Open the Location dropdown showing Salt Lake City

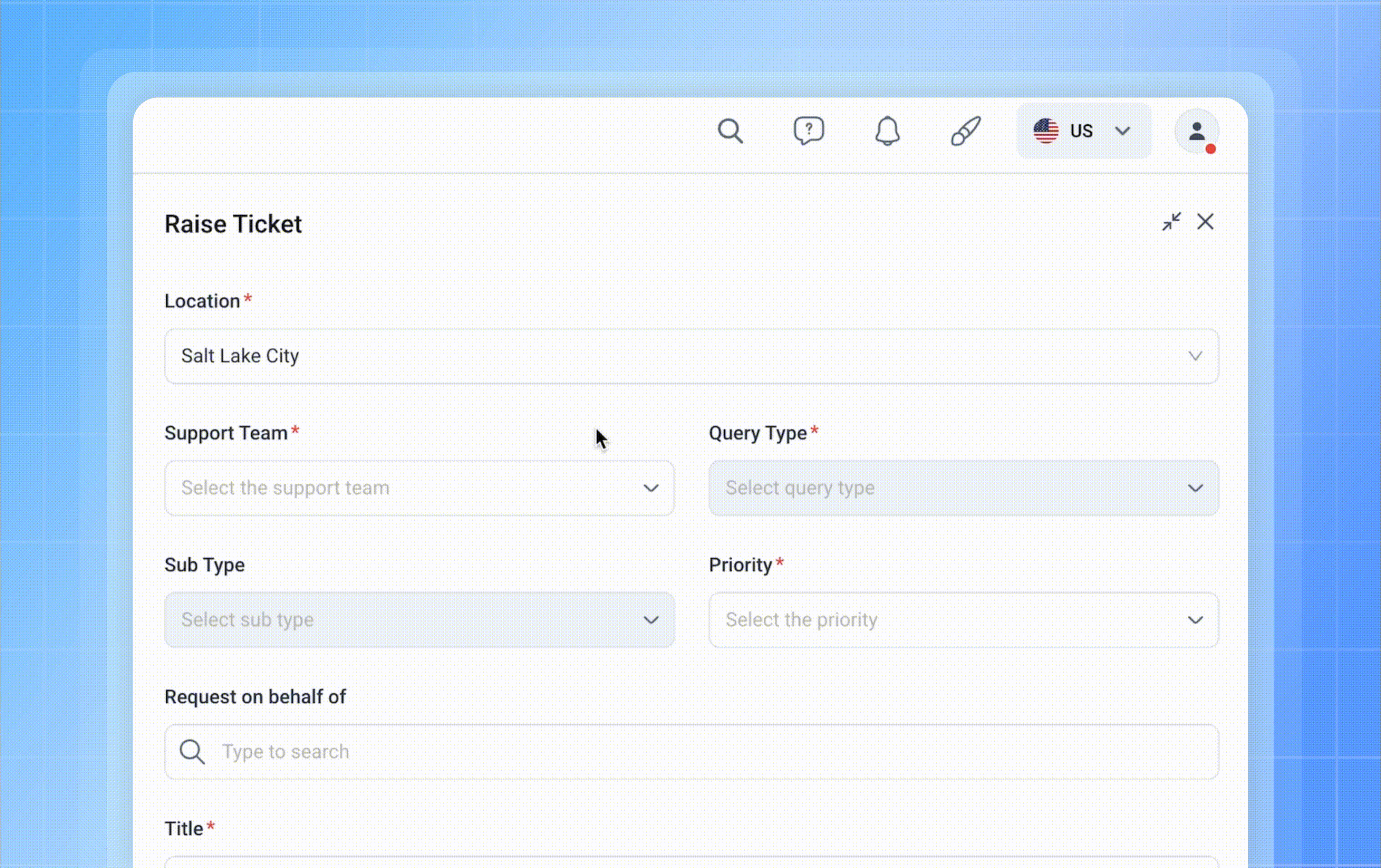coord(692,356)
